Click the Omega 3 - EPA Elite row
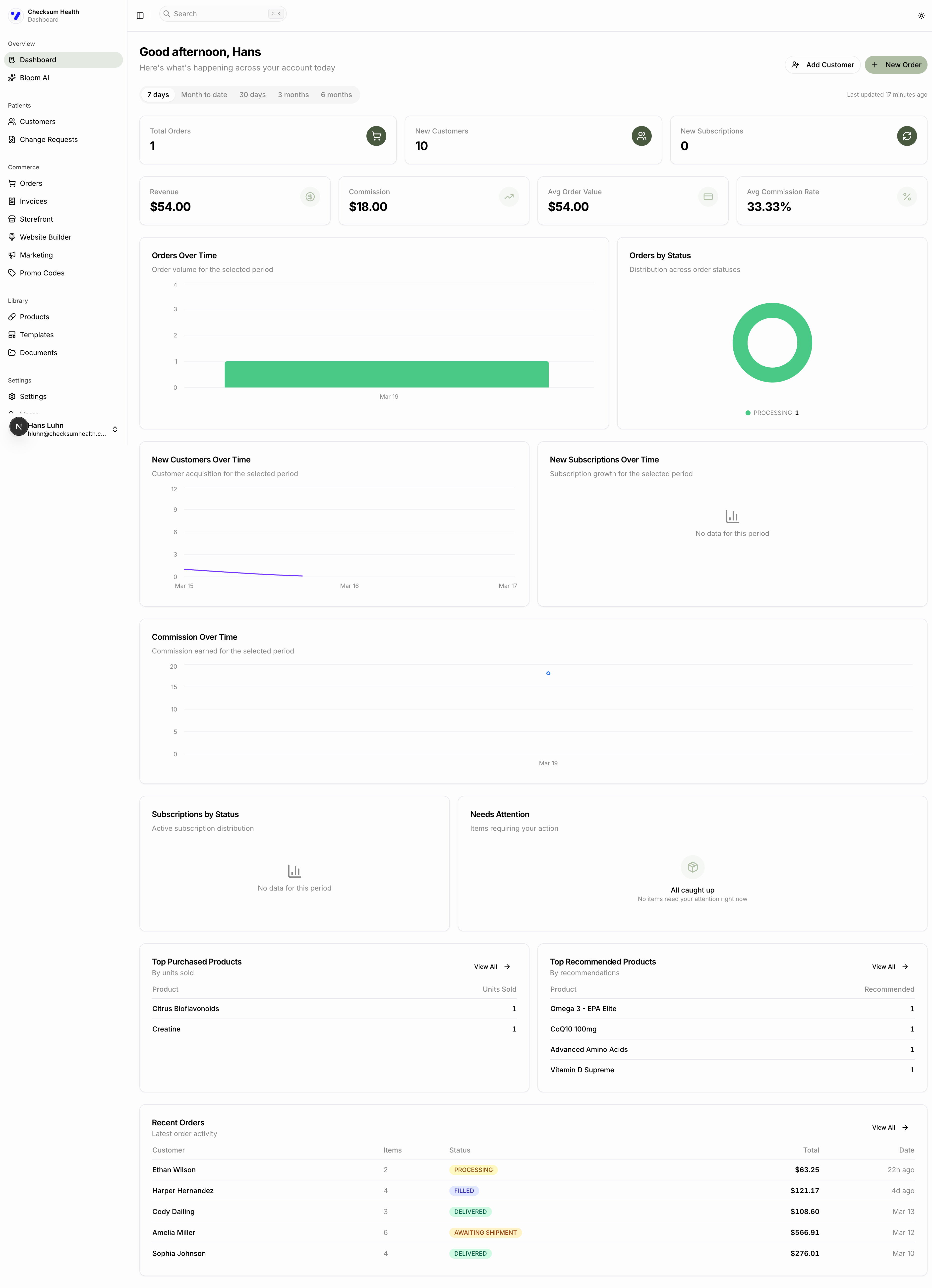Screen dimensions: 932x1288 click(x=732, y=1009)
